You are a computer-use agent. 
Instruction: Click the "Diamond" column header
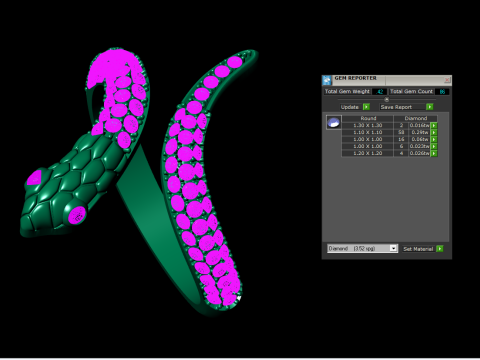pos(416,118)
